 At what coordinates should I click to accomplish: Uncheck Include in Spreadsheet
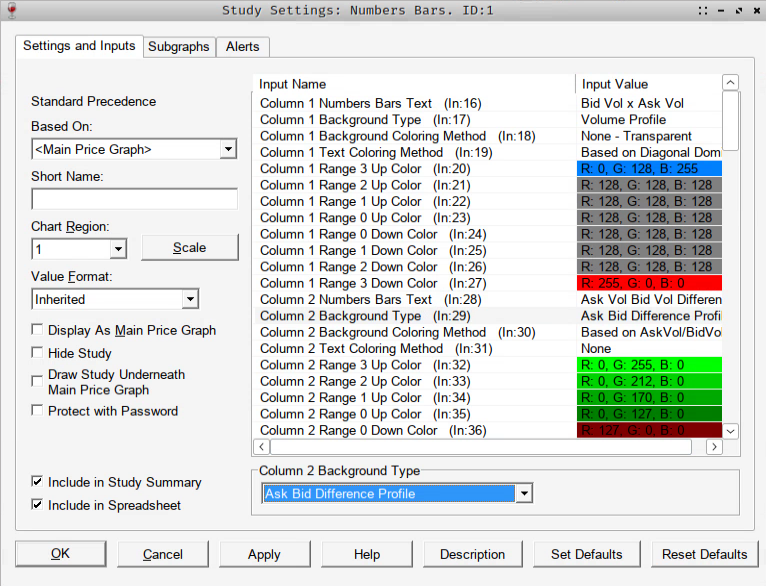click(x=37, y=504)
